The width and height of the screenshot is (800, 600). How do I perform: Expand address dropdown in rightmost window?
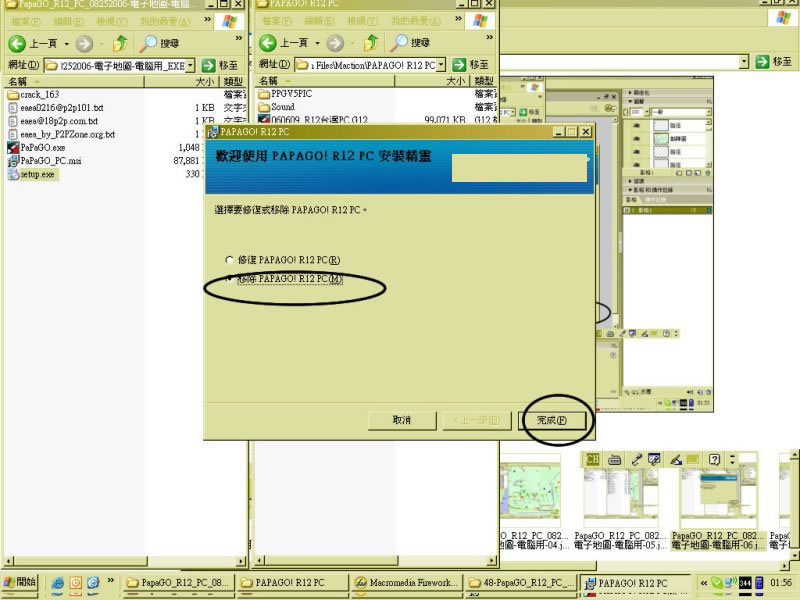(x=744, y=62)
